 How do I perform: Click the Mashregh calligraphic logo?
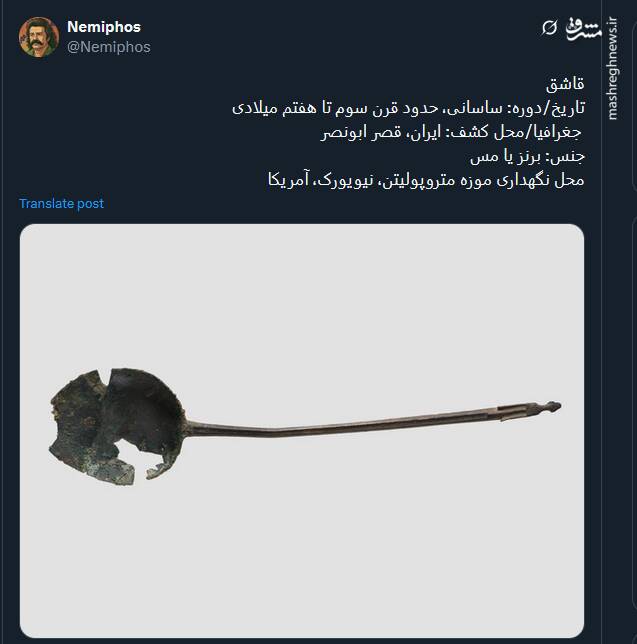tap(583, 29)
